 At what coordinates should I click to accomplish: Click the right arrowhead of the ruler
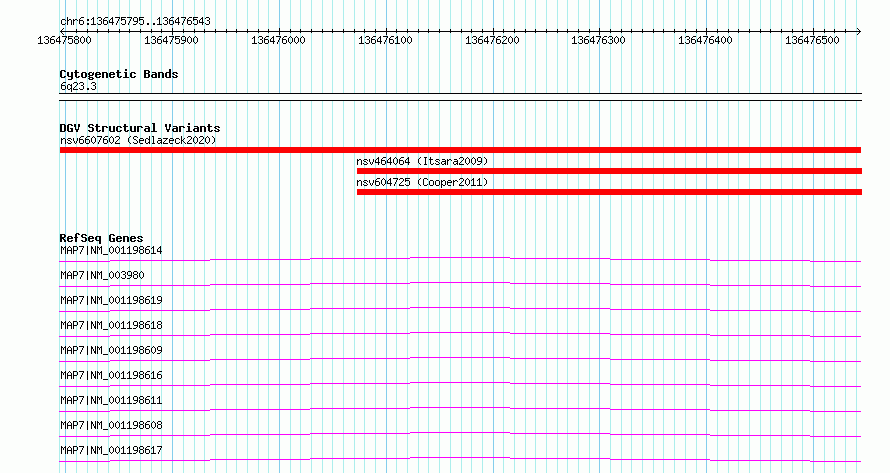[859, 31]
